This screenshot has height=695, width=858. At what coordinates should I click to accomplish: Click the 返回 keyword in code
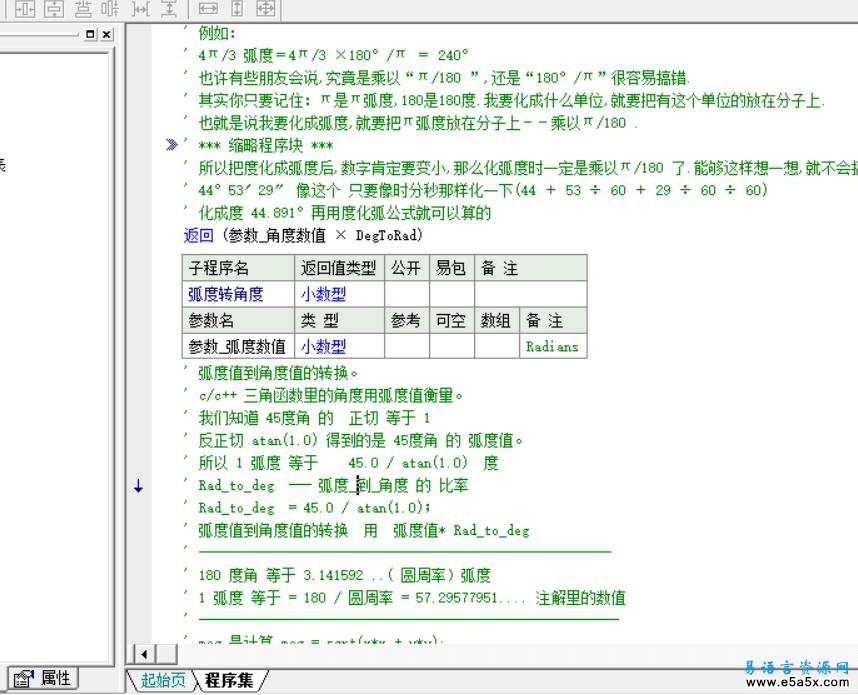click(198, 235)
